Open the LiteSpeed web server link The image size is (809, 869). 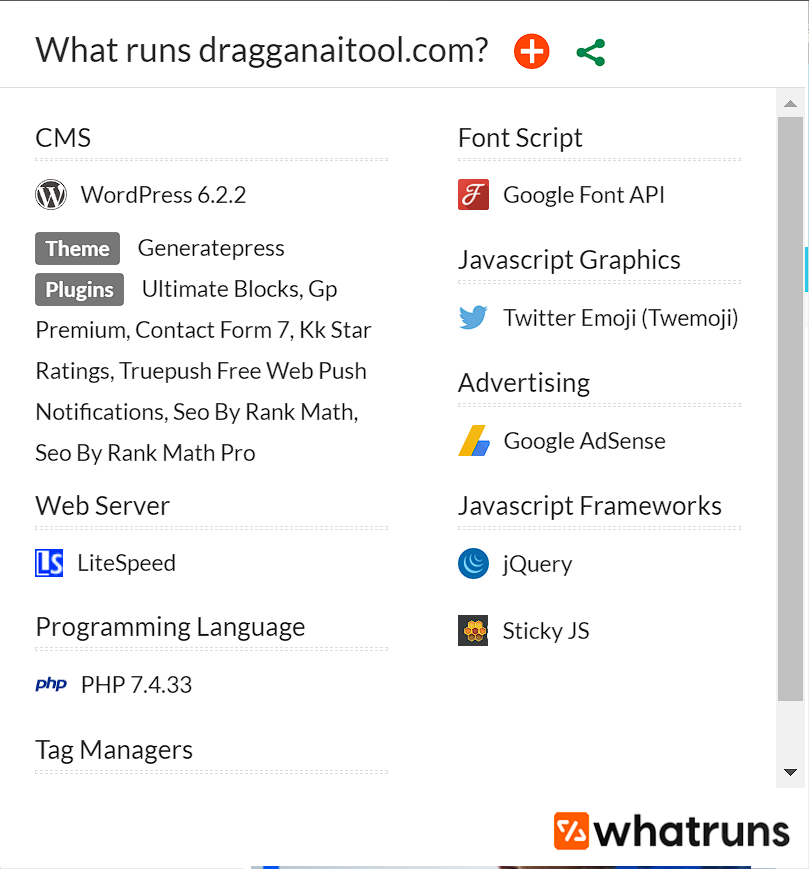[126, 563]
